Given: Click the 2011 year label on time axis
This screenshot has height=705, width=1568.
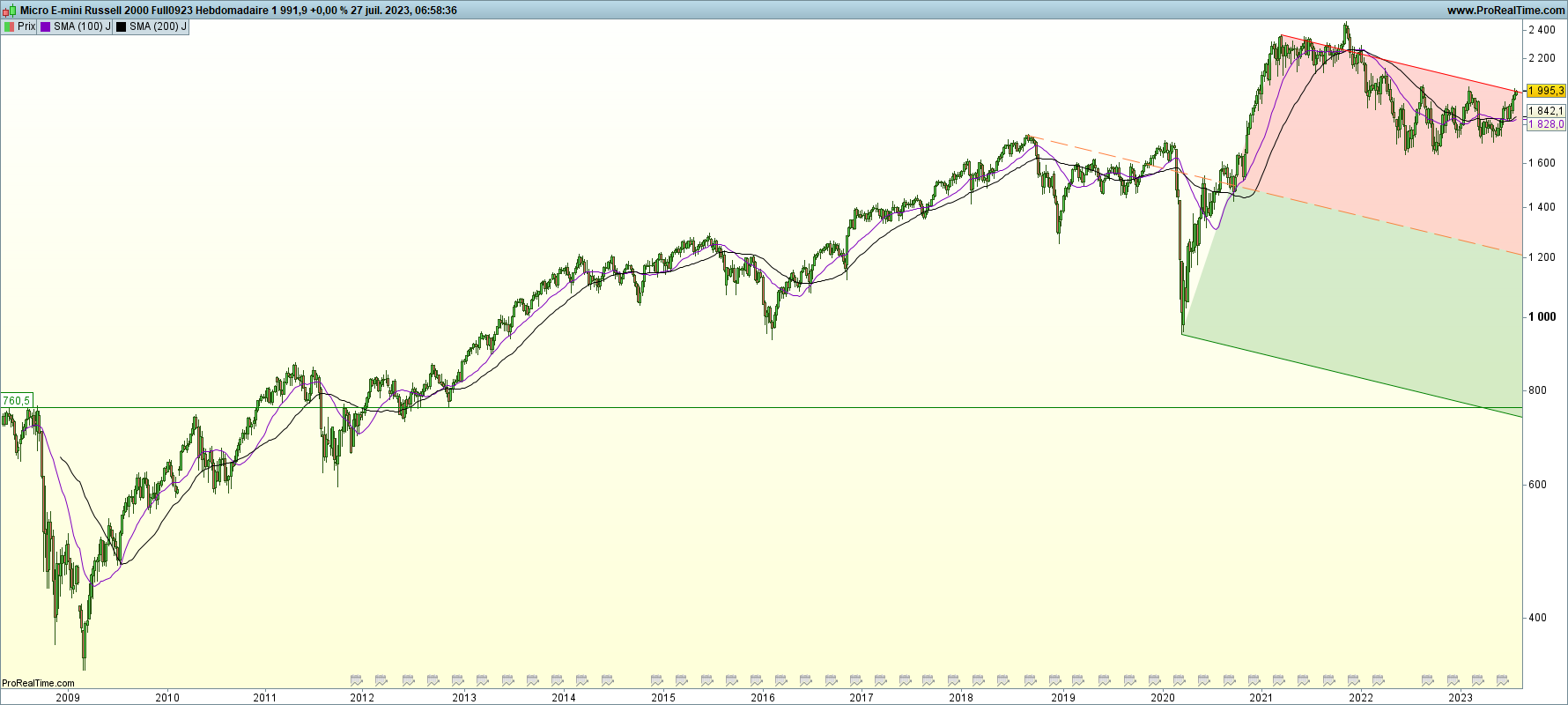Looking at the screenshot, I should point(265,698).
